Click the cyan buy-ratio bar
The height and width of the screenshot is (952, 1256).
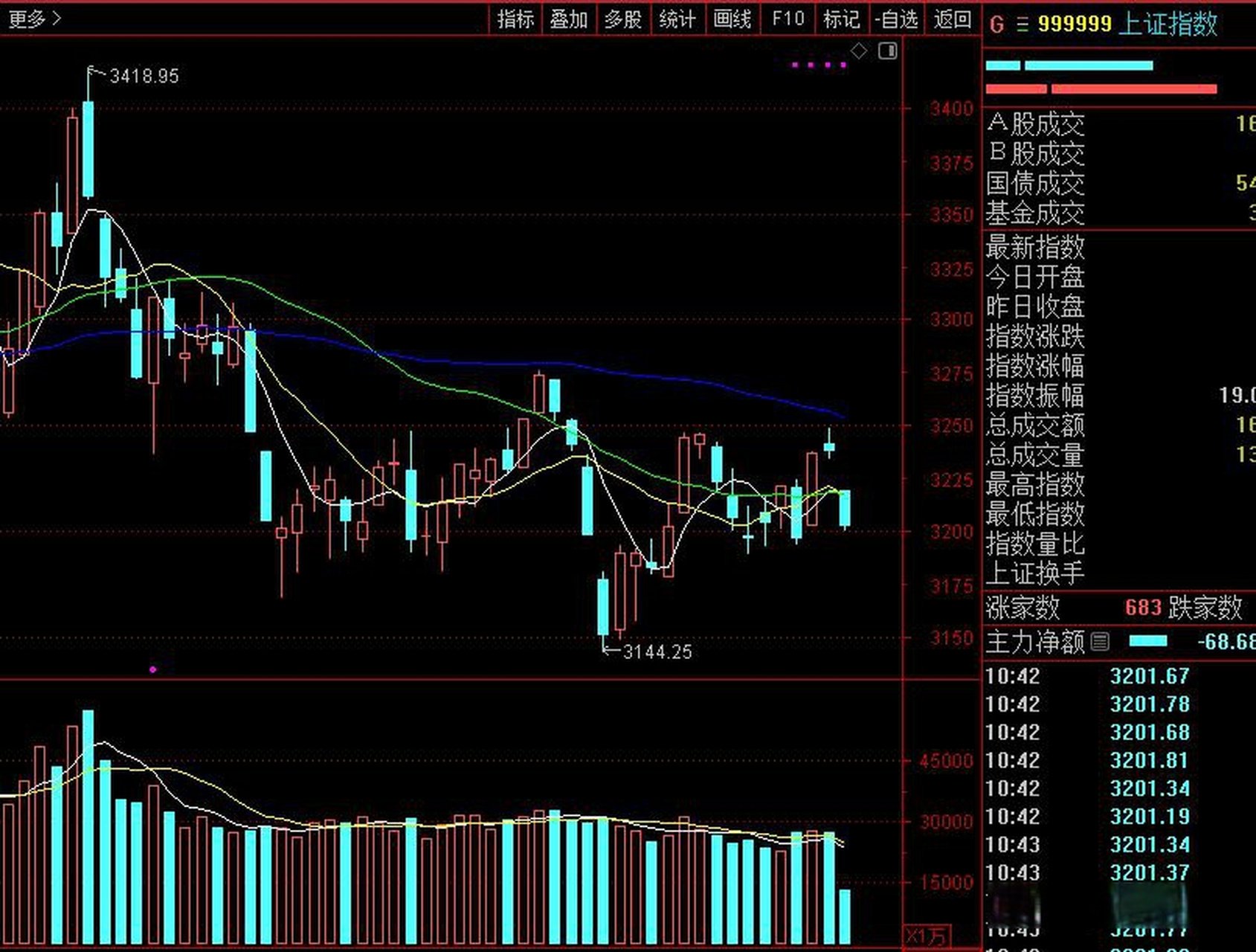[x=1069, y=65]
